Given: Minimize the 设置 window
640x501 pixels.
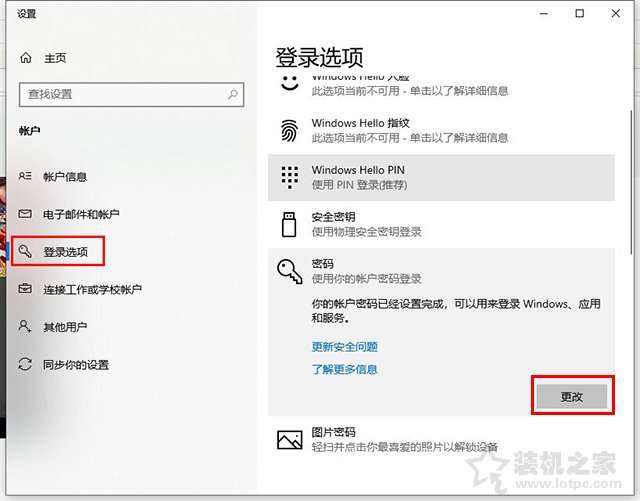Looking at the screenshot, I should [544, 13].
